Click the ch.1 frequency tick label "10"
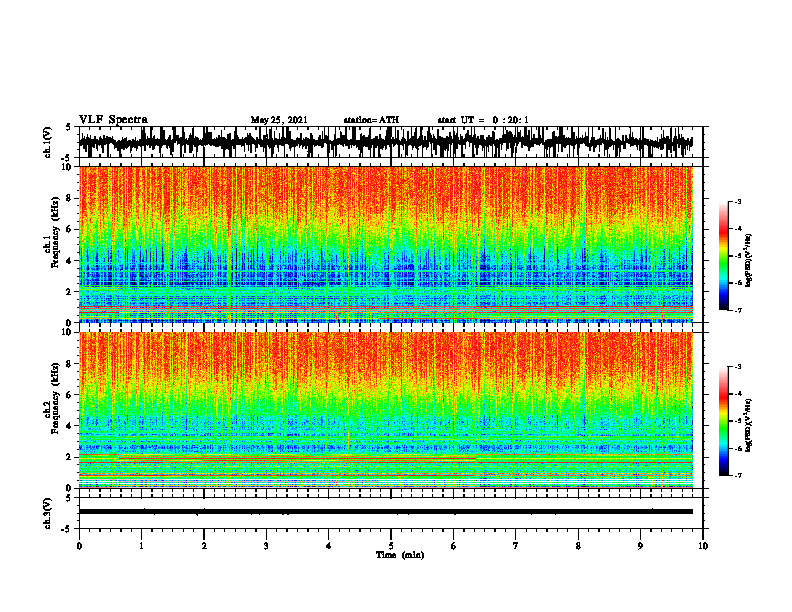 68,167
